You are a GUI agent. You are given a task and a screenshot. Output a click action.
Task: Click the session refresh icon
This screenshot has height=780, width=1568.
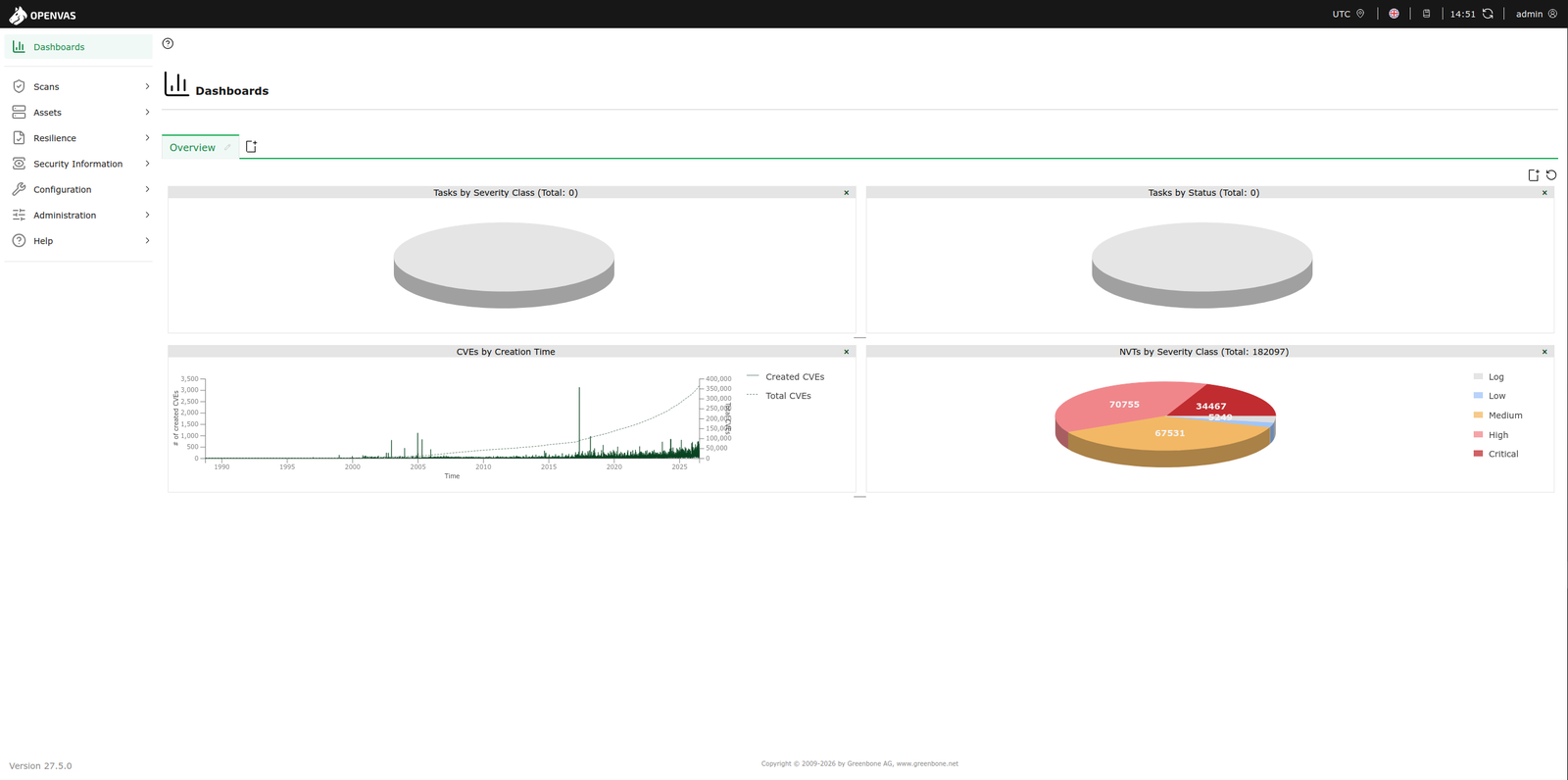1488,14
